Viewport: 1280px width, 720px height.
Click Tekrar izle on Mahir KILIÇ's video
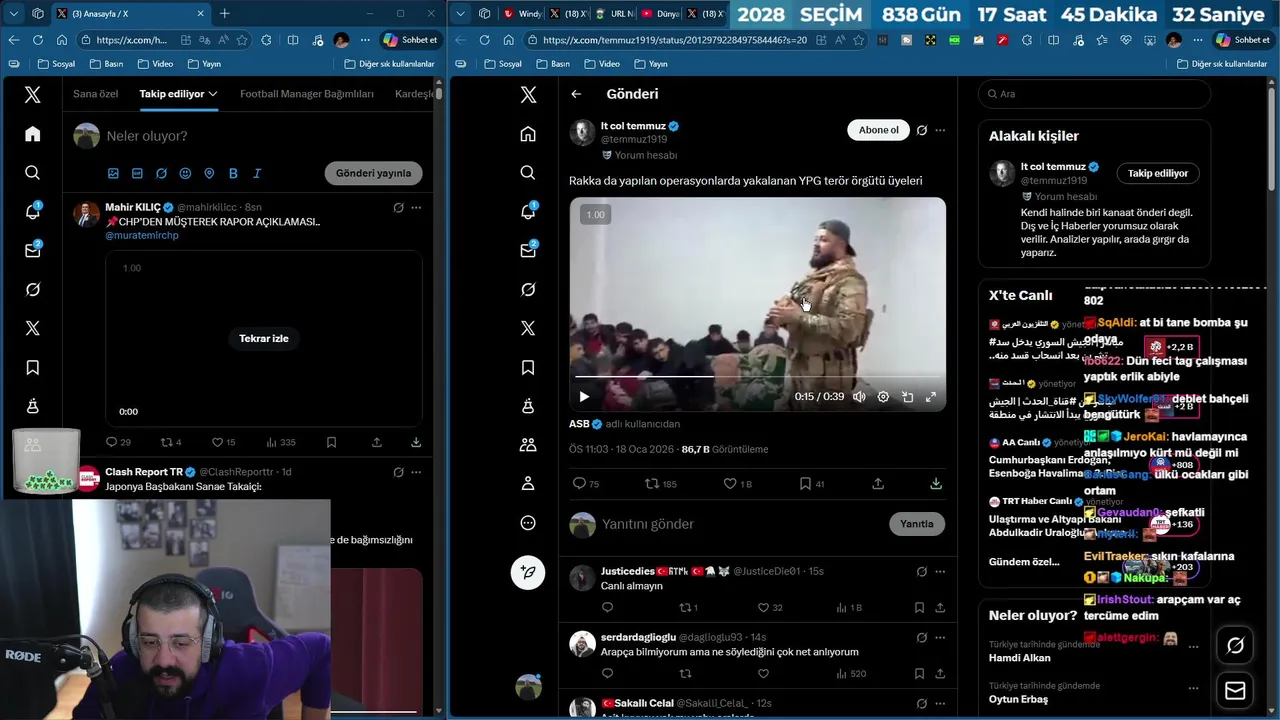pyautogui.click(x=264, y=339)
